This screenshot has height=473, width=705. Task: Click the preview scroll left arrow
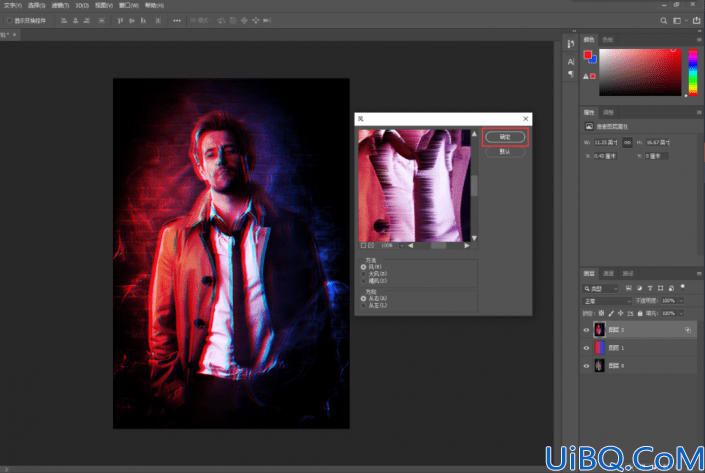pos(410,245)
